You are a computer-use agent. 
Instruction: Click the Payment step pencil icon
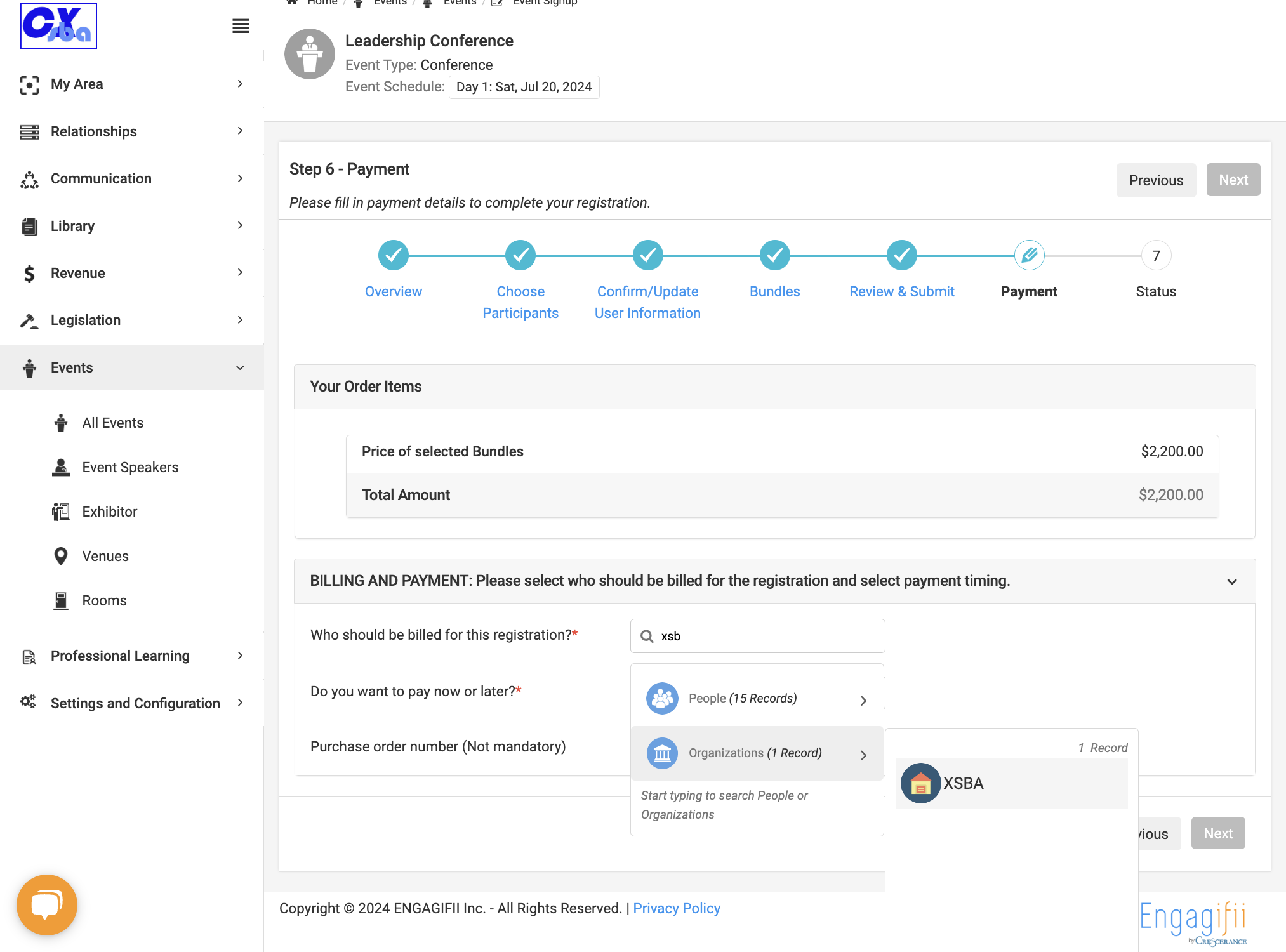pos(1029,255)
